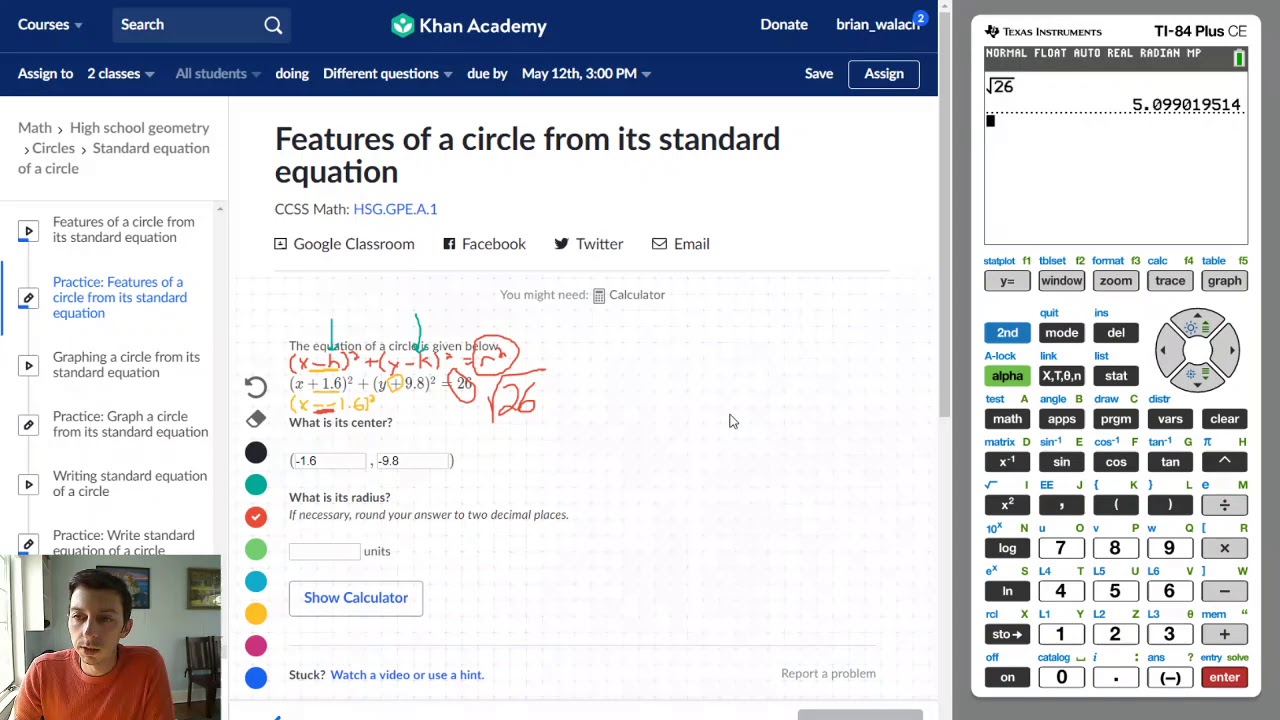This screenshot has width=1280, height=720.
Task: Click the Donate link
Action: pyautogui.click(x=784, y=25)
